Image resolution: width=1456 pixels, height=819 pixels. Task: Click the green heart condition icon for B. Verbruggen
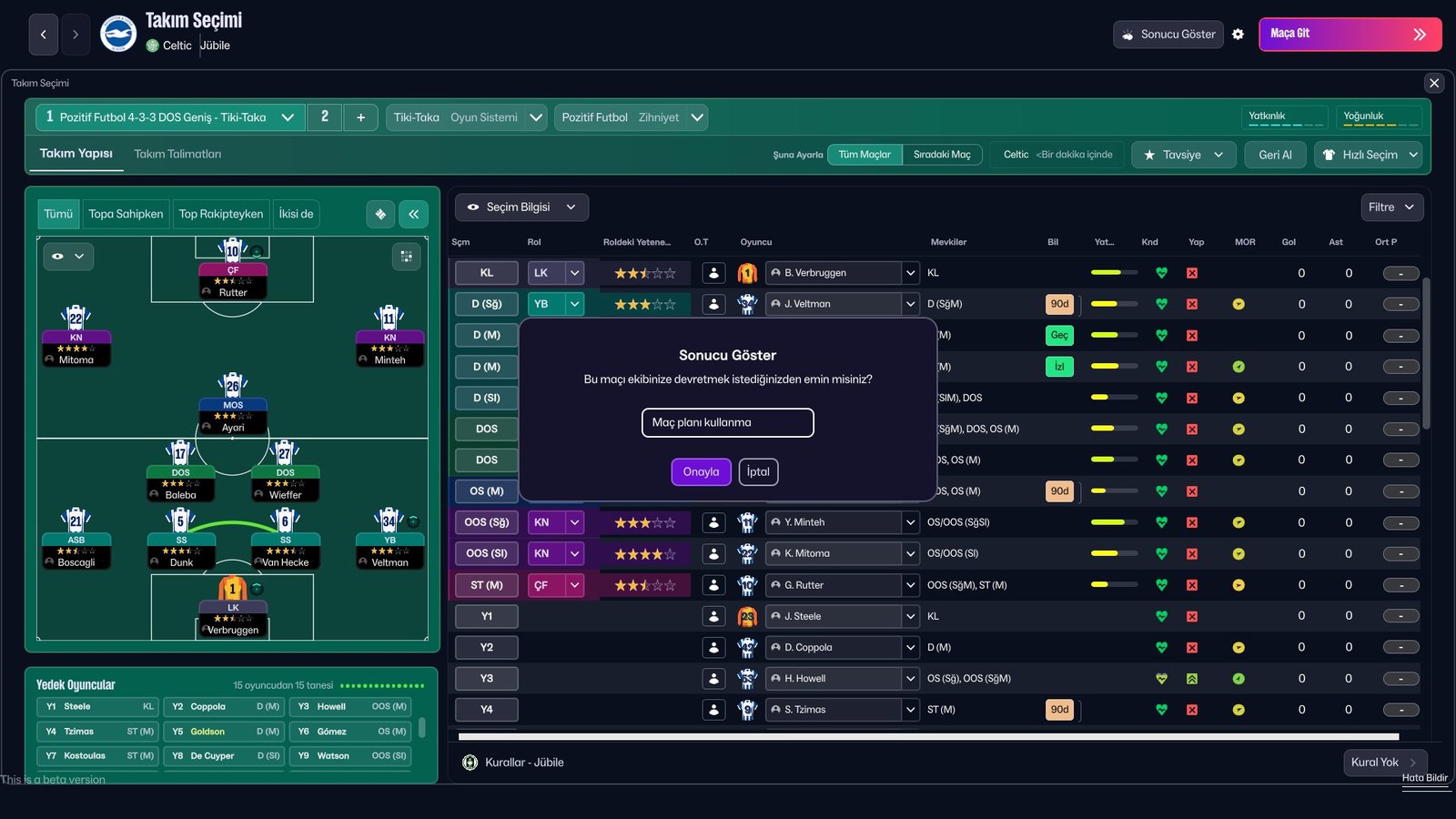1160,272
